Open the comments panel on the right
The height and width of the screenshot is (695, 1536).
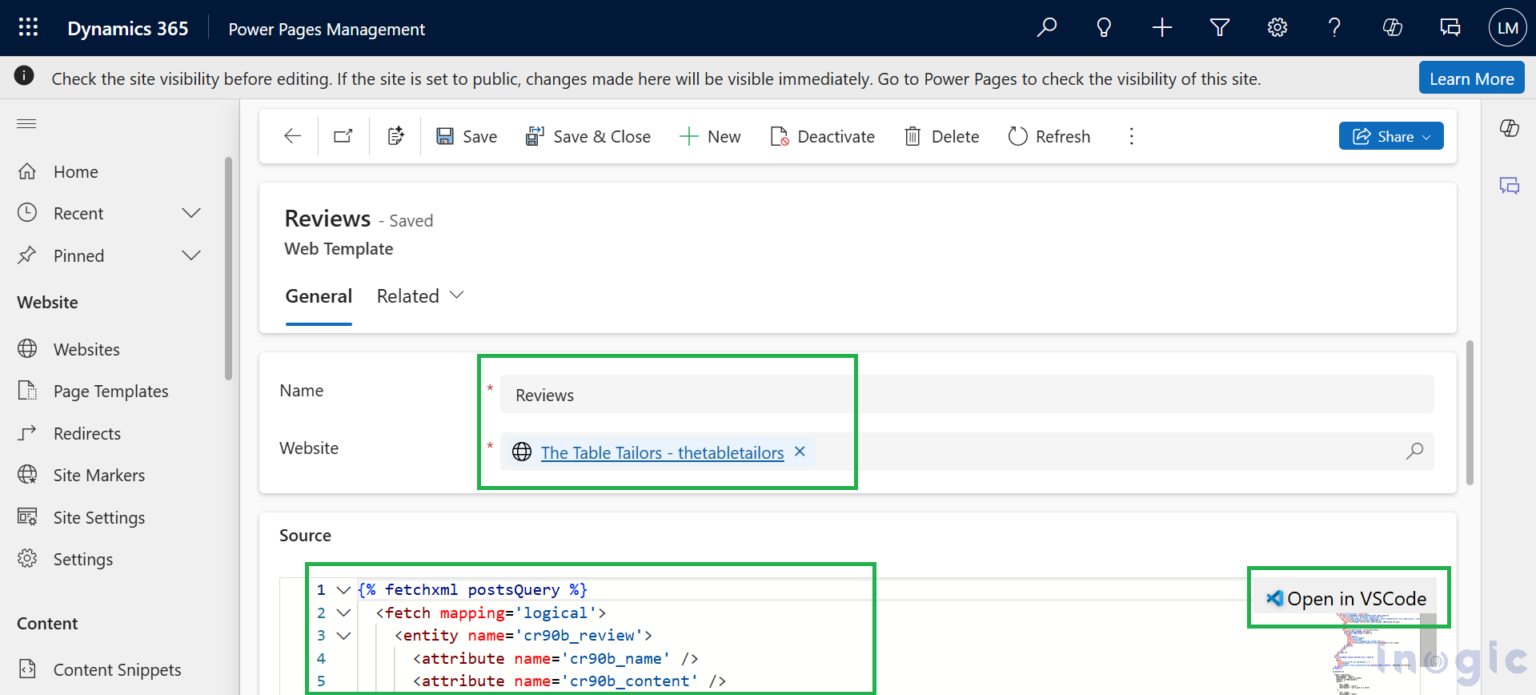pyautogui.click(x=1509, y=186)
